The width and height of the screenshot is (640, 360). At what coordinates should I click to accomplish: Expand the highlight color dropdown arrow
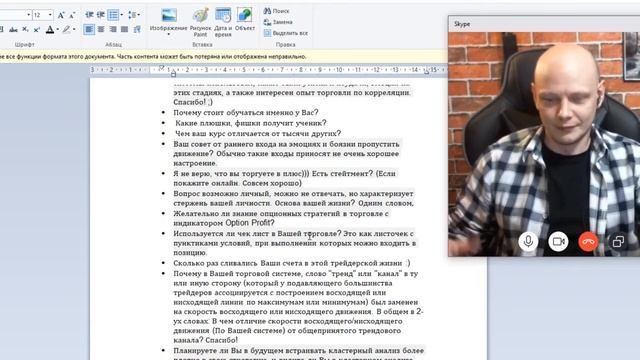pyautogui.click(x=74, y=29)
